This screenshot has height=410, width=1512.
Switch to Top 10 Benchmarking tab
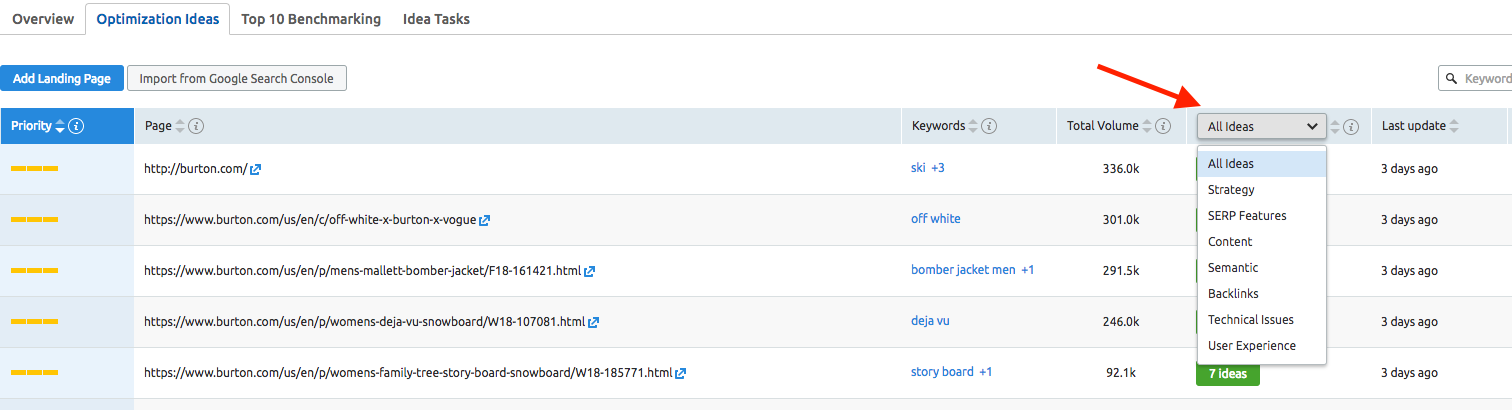coord(311,19)
